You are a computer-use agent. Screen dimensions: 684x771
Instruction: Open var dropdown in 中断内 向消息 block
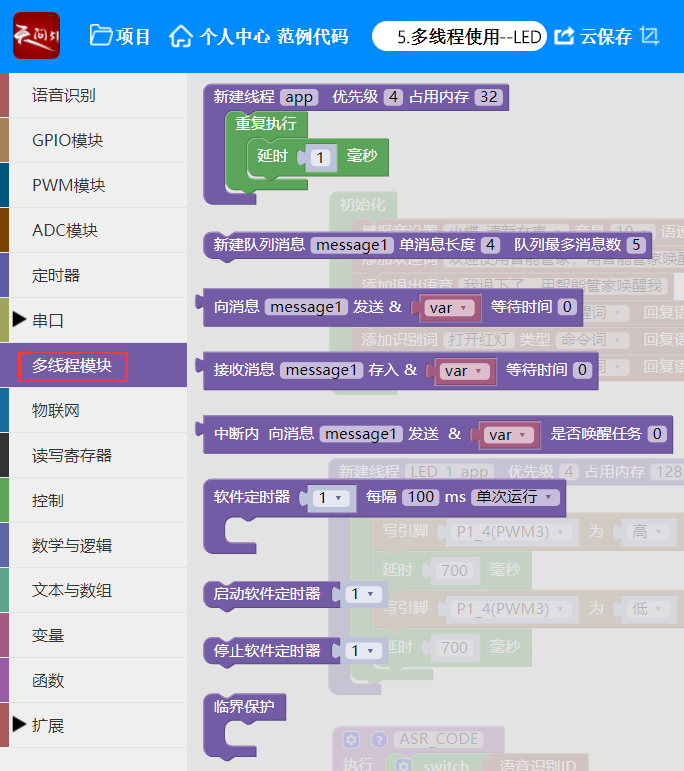[x=509, y=435]
